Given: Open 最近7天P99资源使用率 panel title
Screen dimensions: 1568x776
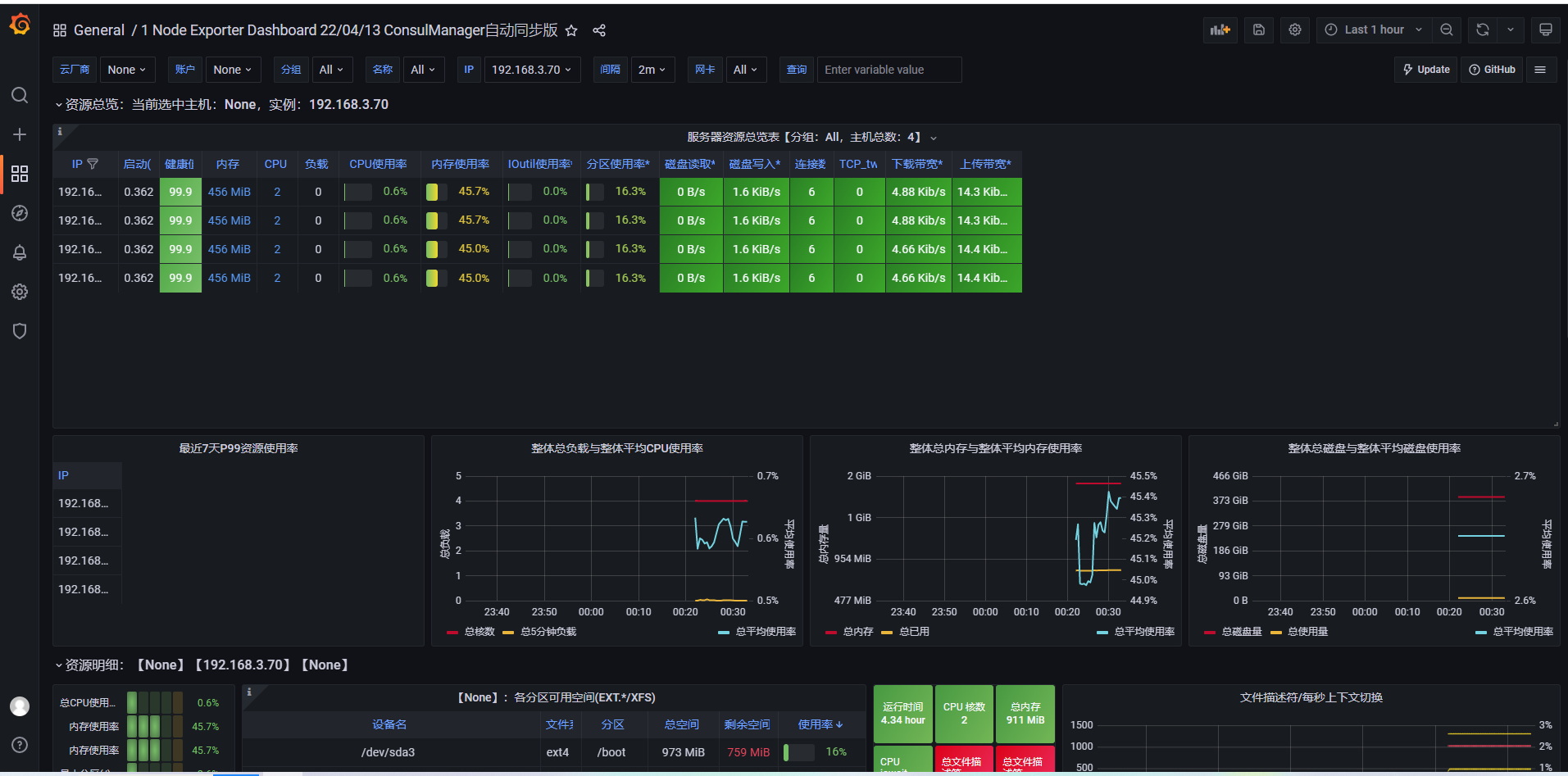Looking at the screenshot, I should [239, 448].
